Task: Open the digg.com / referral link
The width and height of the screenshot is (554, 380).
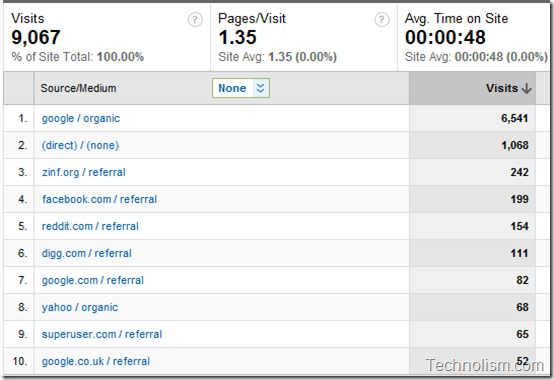Action: (87, 253)
